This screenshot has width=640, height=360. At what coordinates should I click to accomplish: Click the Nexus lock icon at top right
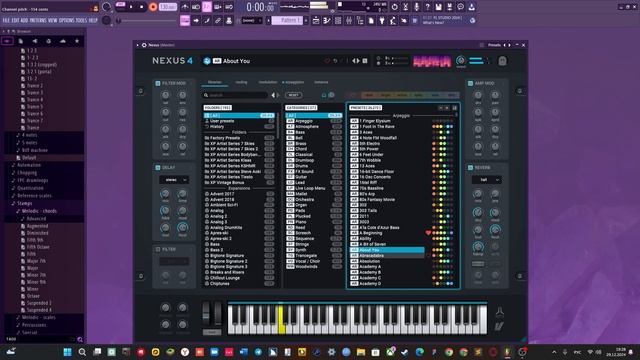[x=502, y=61]
